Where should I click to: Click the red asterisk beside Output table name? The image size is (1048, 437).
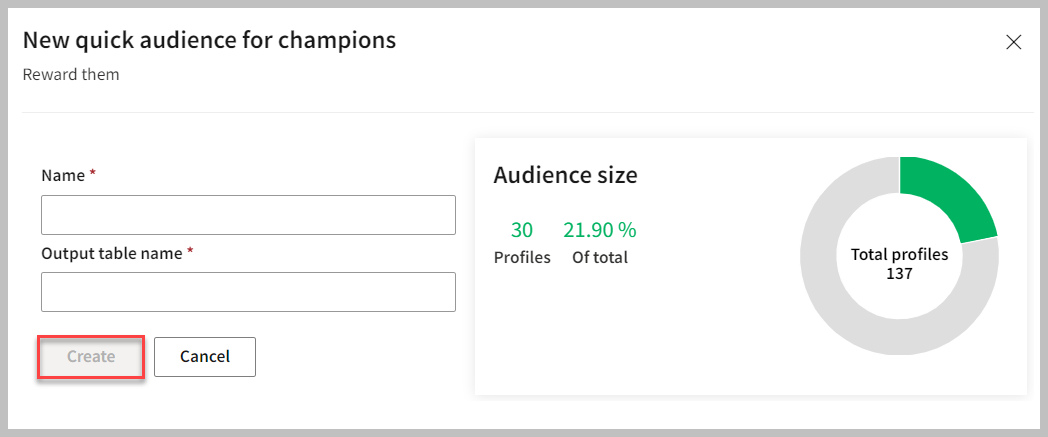tap(190, 252)
